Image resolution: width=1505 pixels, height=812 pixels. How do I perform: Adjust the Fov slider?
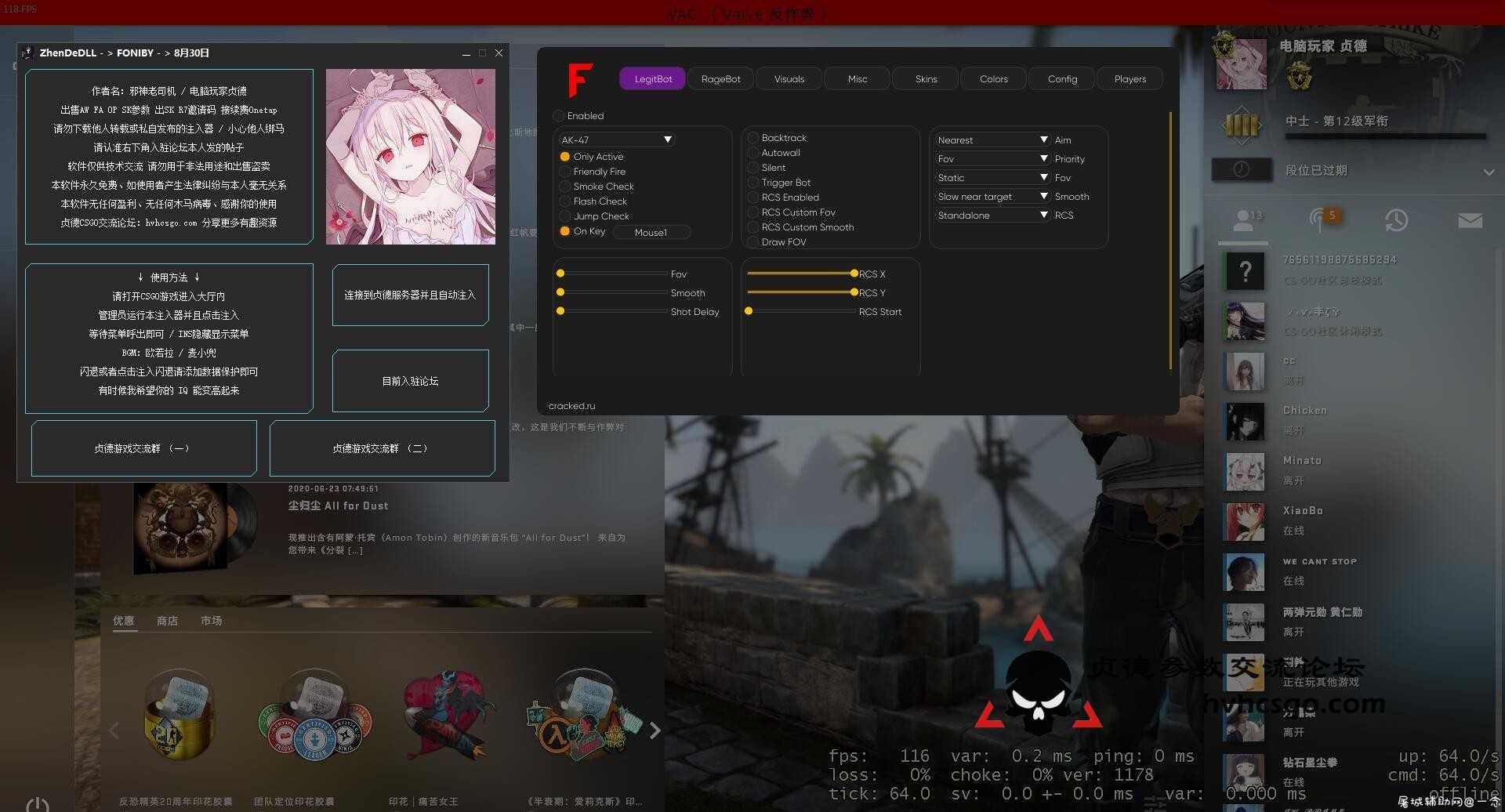pos(612,274)
